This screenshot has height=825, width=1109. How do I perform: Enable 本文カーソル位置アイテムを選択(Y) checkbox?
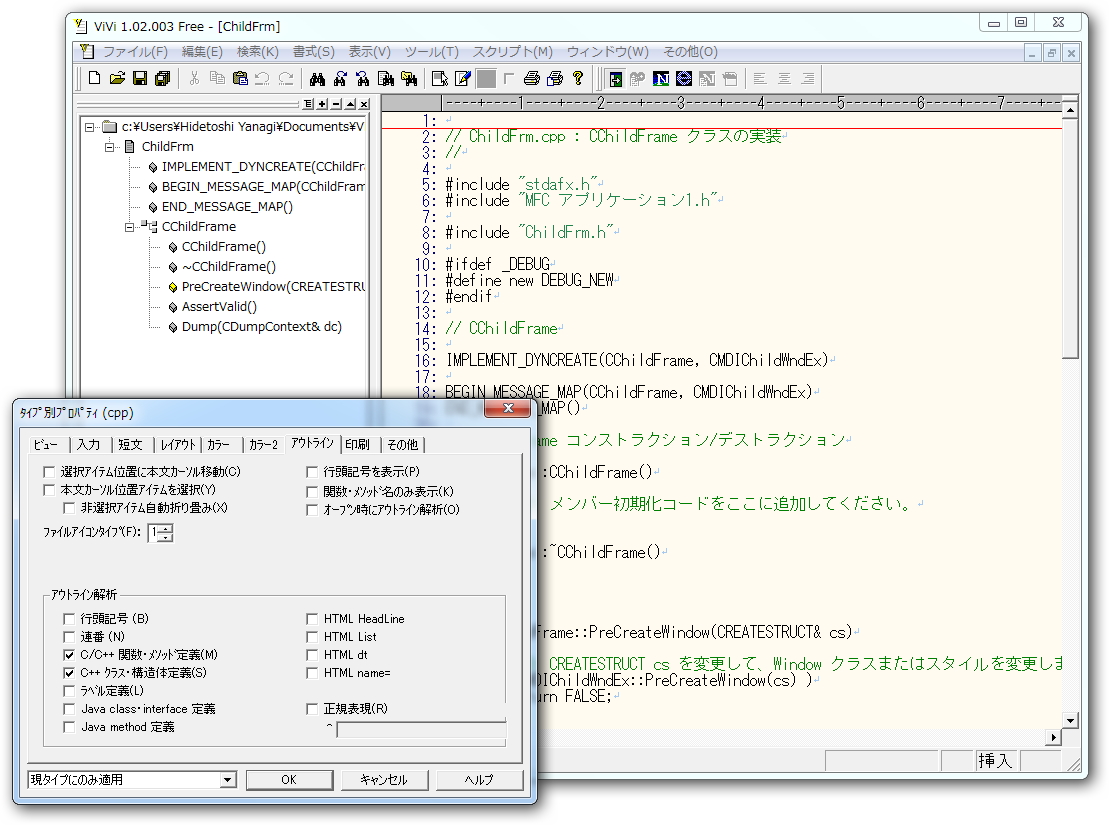(49, 490)
